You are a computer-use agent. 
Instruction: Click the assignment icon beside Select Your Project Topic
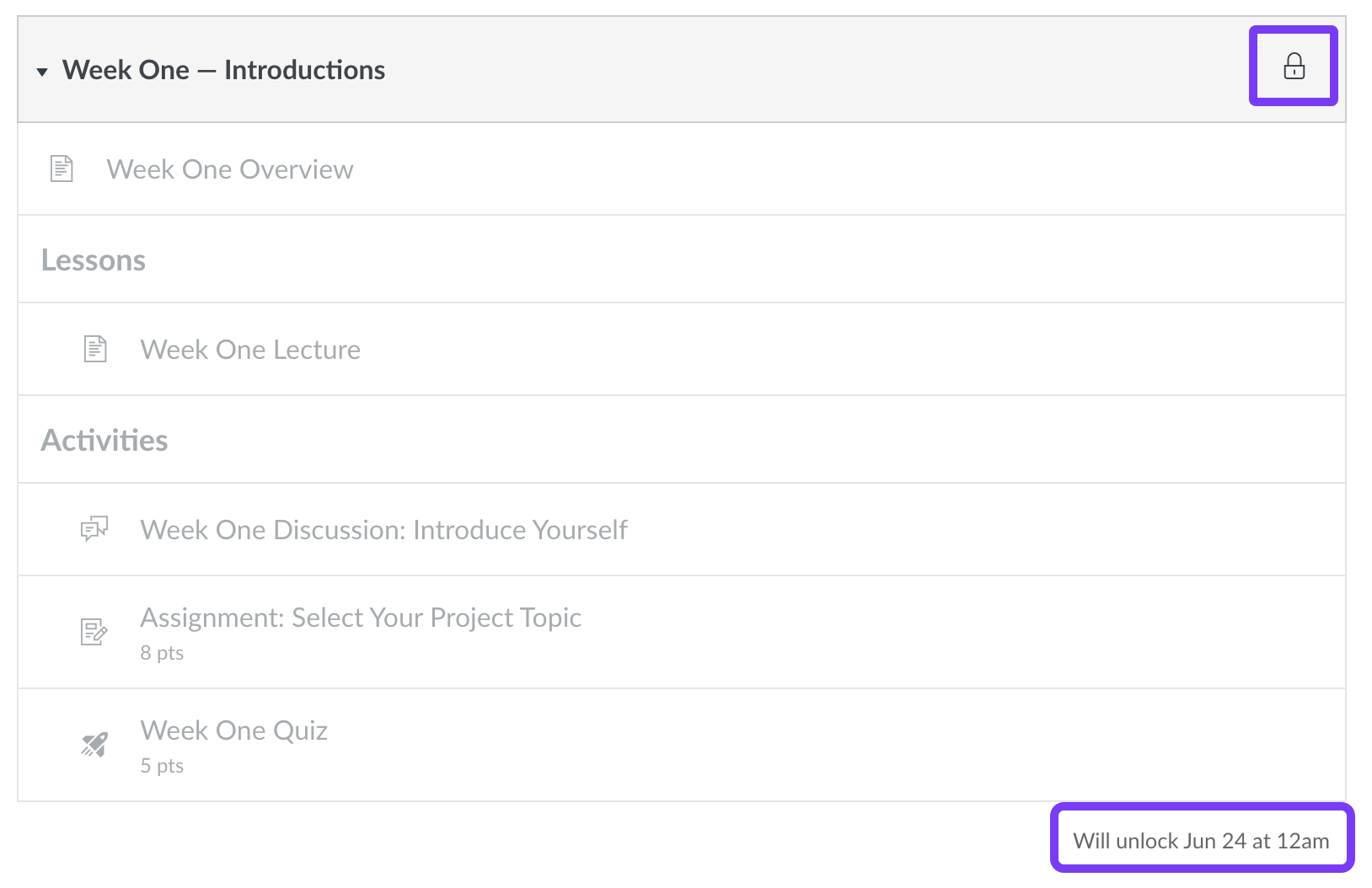pos(93,631)
